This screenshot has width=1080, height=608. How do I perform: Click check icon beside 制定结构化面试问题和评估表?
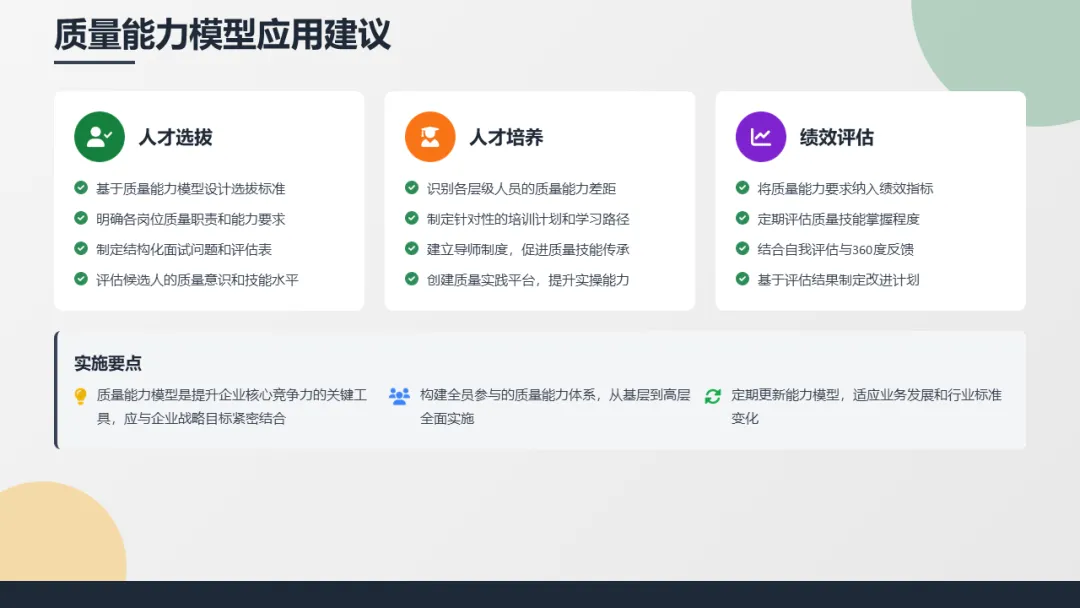81,249
